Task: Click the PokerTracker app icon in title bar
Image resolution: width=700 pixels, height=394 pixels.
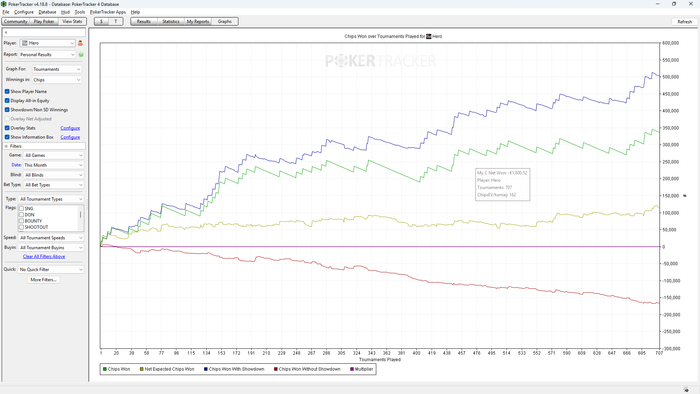Action: click(x=4, y=4)
